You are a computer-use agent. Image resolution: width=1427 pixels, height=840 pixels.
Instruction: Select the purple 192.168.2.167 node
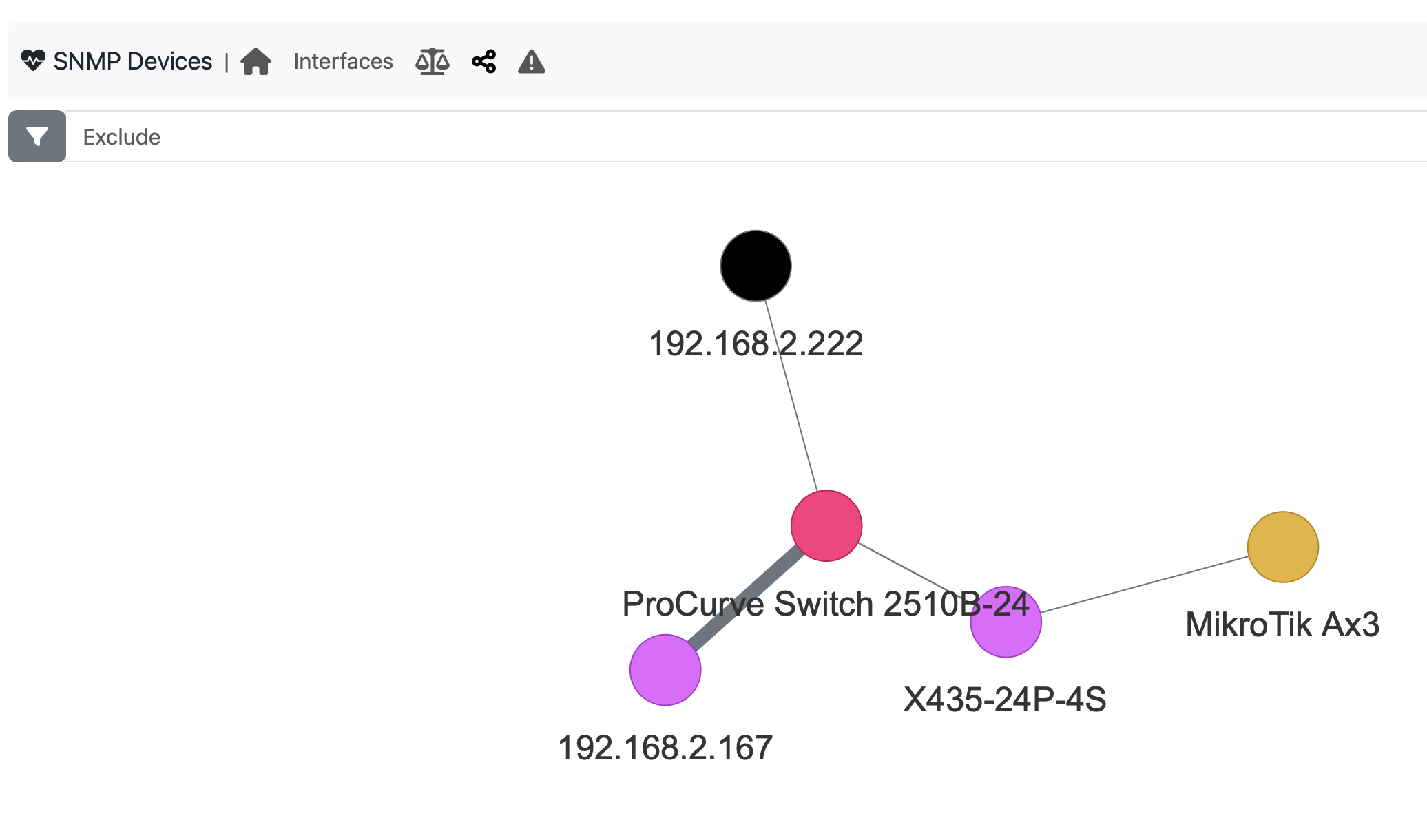pos(665,670)
